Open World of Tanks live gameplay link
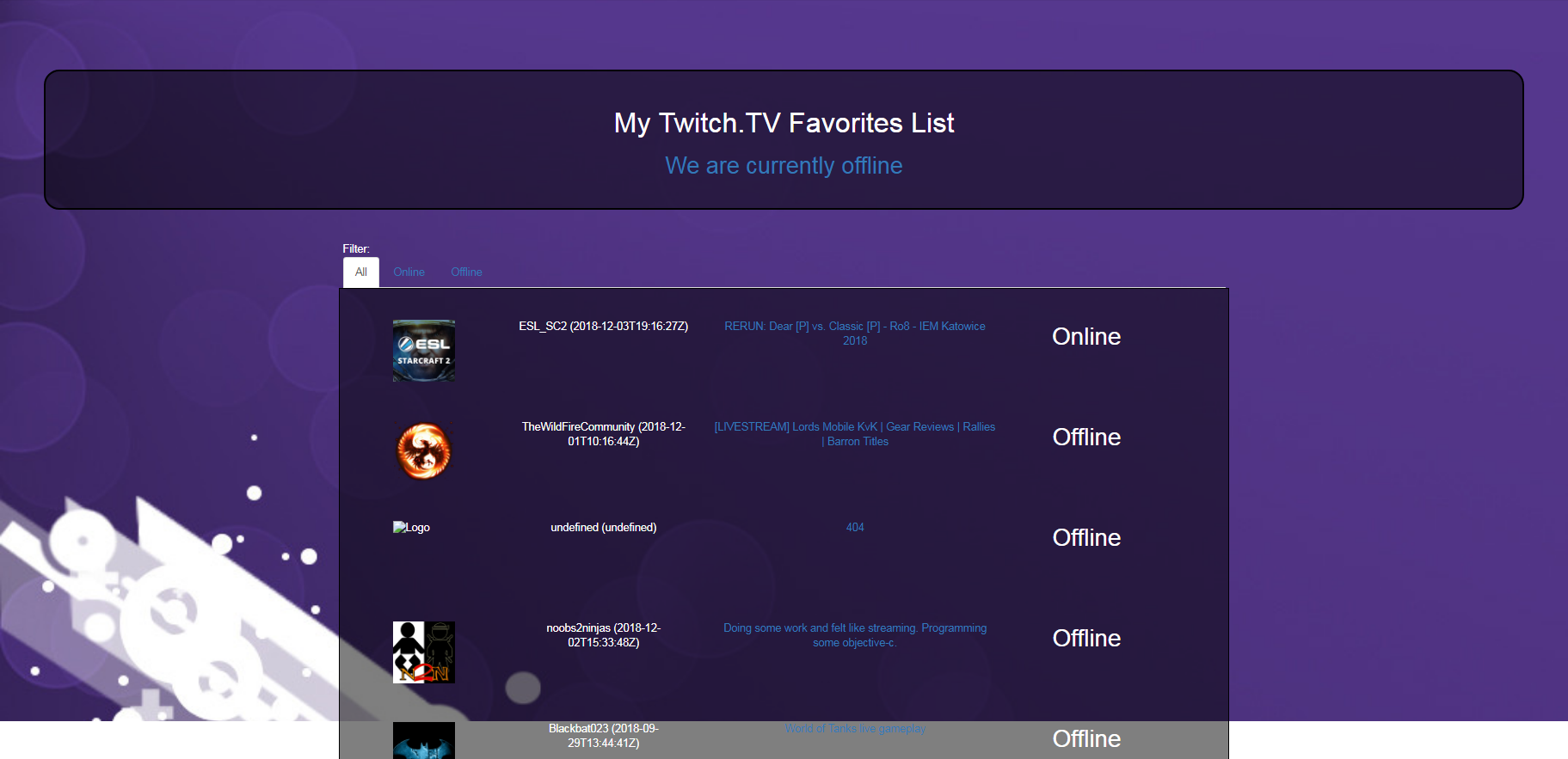Image resolution: width=1568 pixels, height=759 pixels. (x=855, y=729)
